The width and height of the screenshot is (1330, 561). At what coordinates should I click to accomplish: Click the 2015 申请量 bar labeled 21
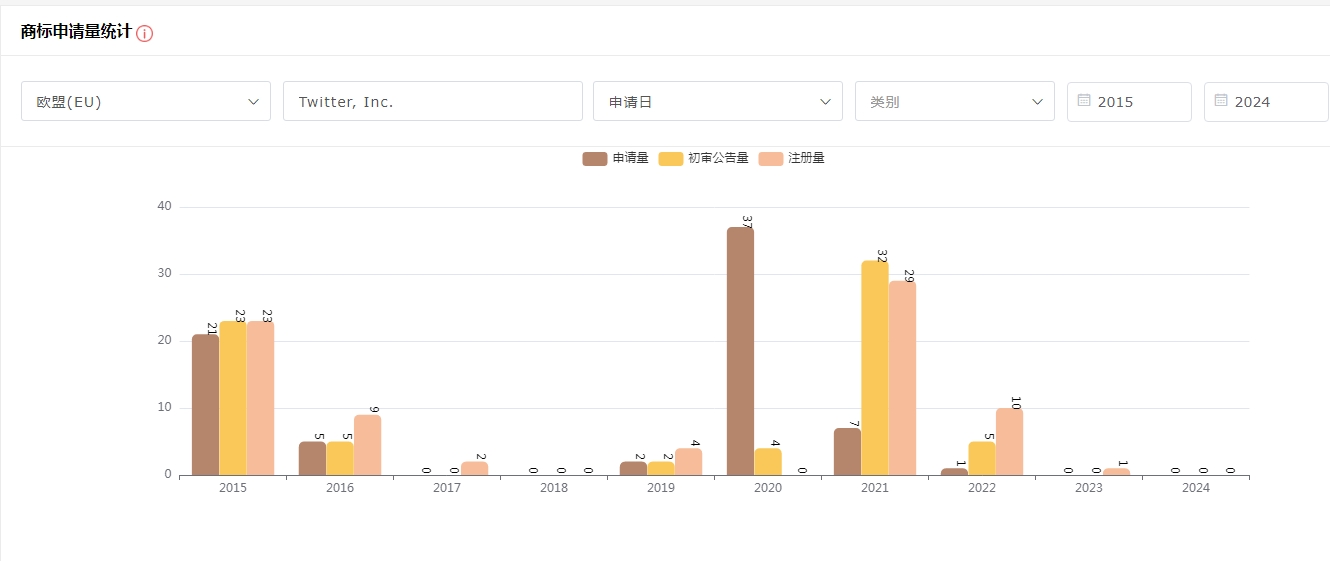[205, 405]
